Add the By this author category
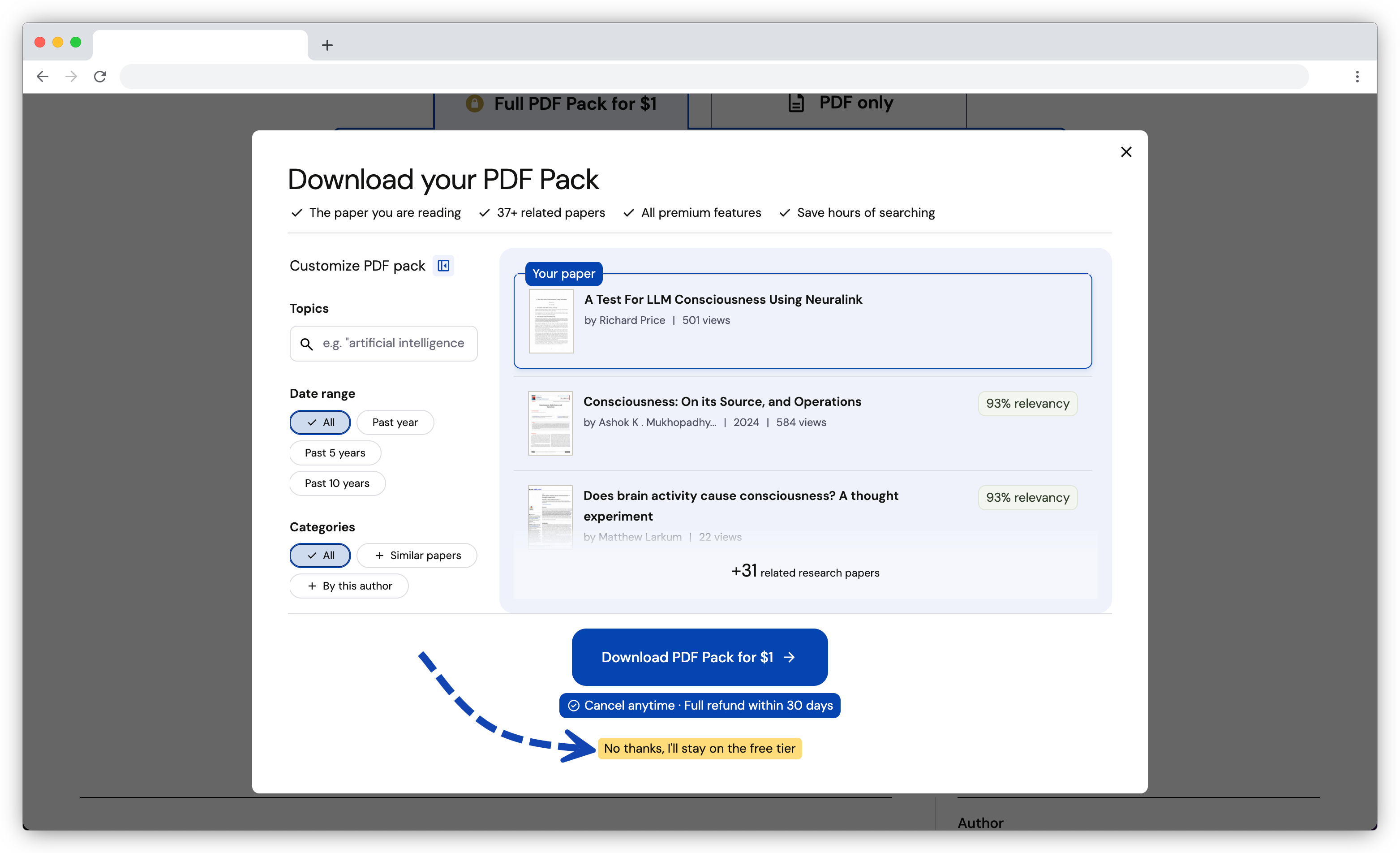Screen dimensions: 1400x853 click(x=348, y=586)
